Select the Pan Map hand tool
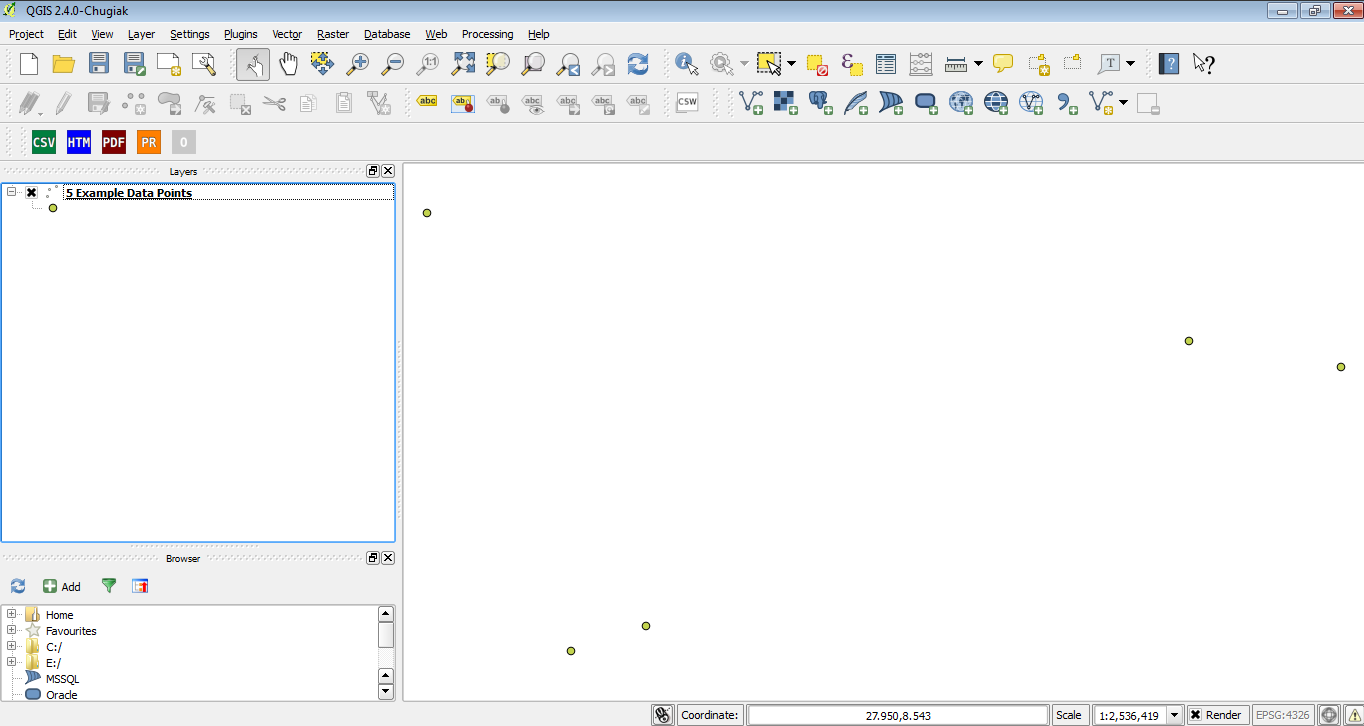This screenshot has height=726, width=1364. (x=288, y=64)
